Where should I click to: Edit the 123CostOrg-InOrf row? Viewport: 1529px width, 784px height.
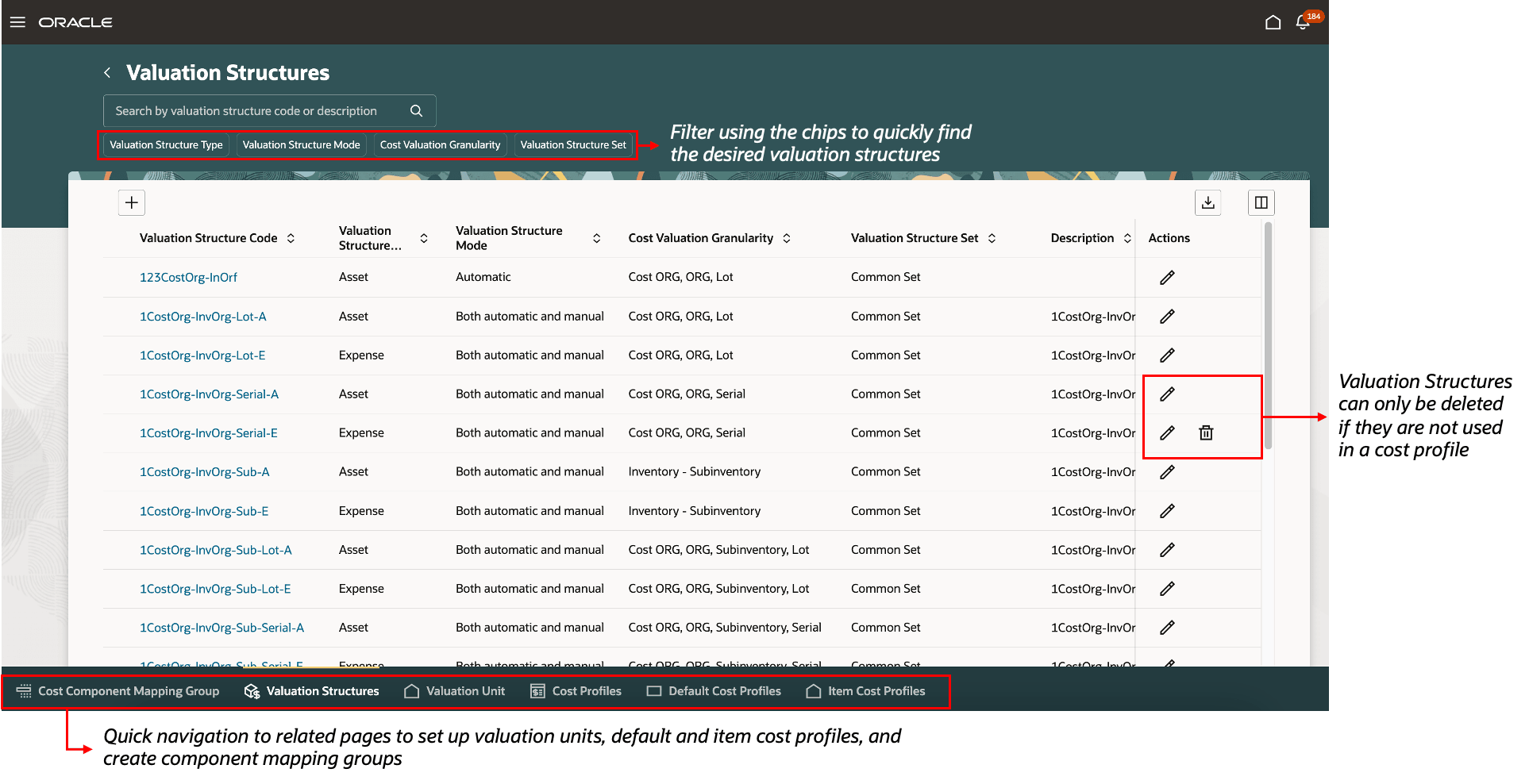1167,278
